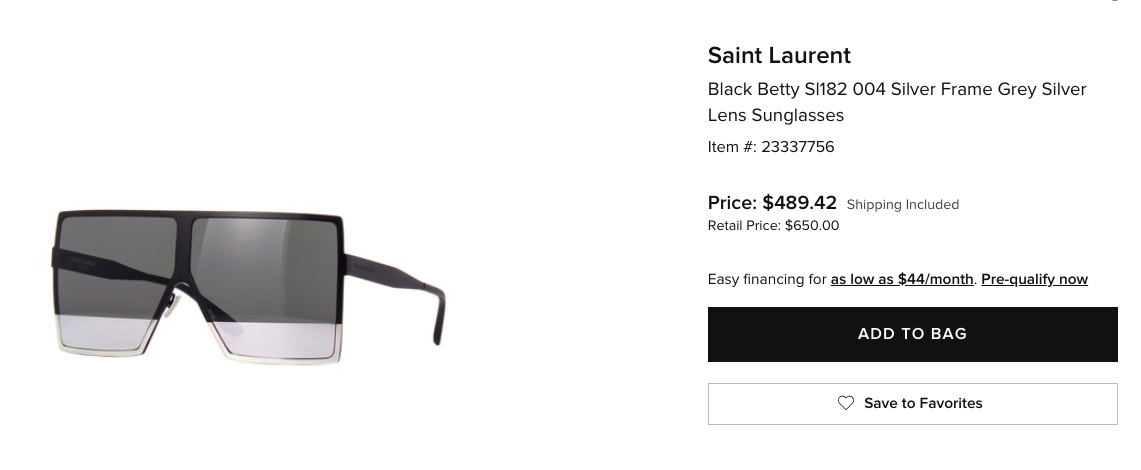Open the "as low as $44/month" financing link
The image size is (1141, 470).
(901, 279)
